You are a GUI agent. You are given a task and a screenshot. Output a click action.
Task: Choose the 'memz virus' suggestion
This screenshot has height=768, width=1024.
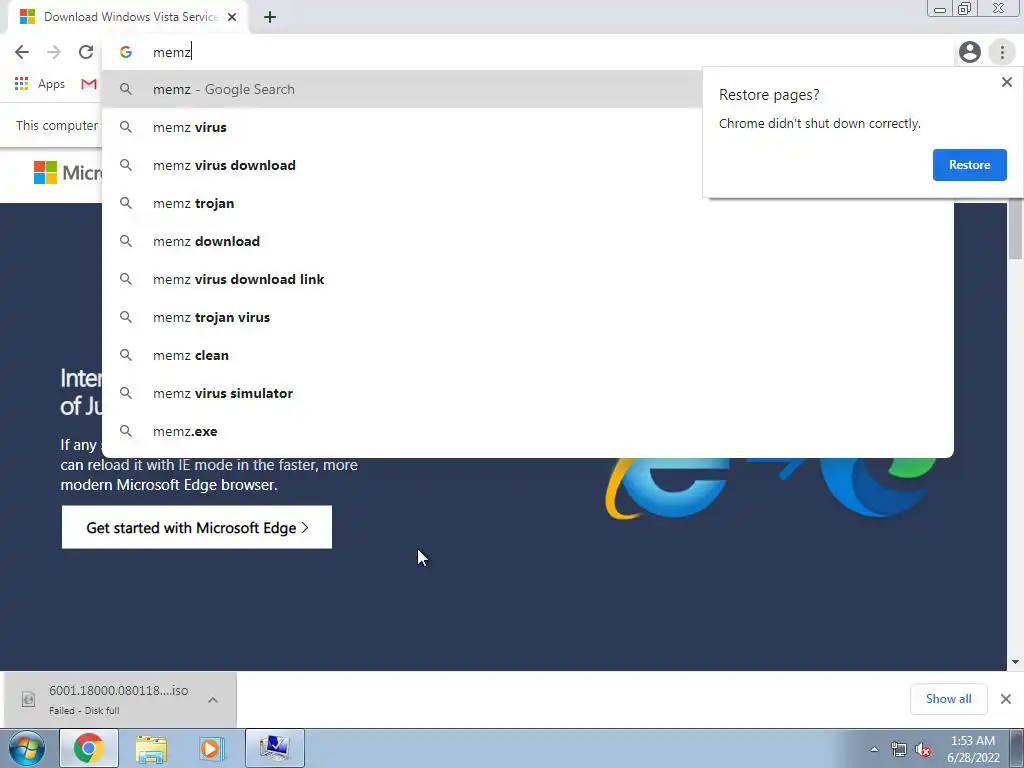[528, 127]
